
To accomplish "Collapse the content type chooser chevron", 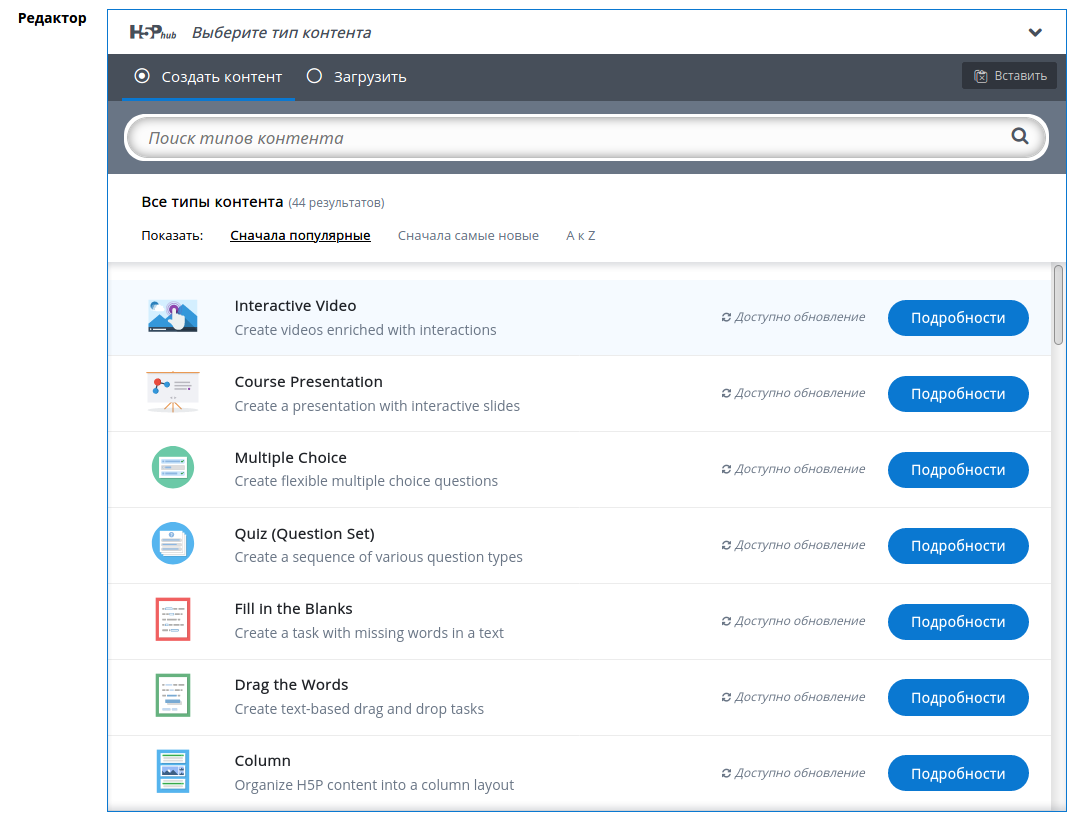I will point(1035,32).
